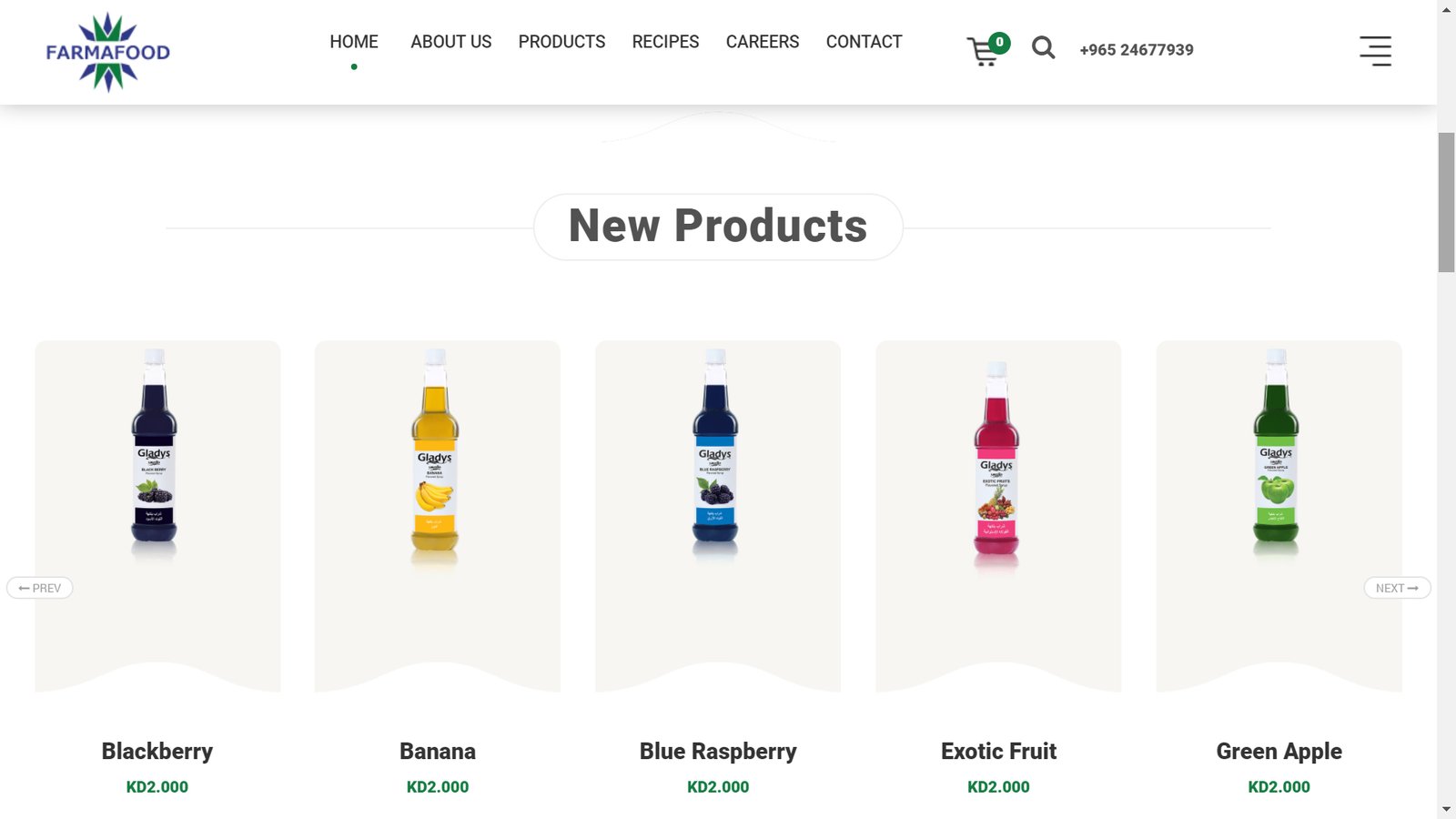The width and height of the screenshot is (1456, 819).
Task: Advance carousel with NEXT button
Action: 1397,588
